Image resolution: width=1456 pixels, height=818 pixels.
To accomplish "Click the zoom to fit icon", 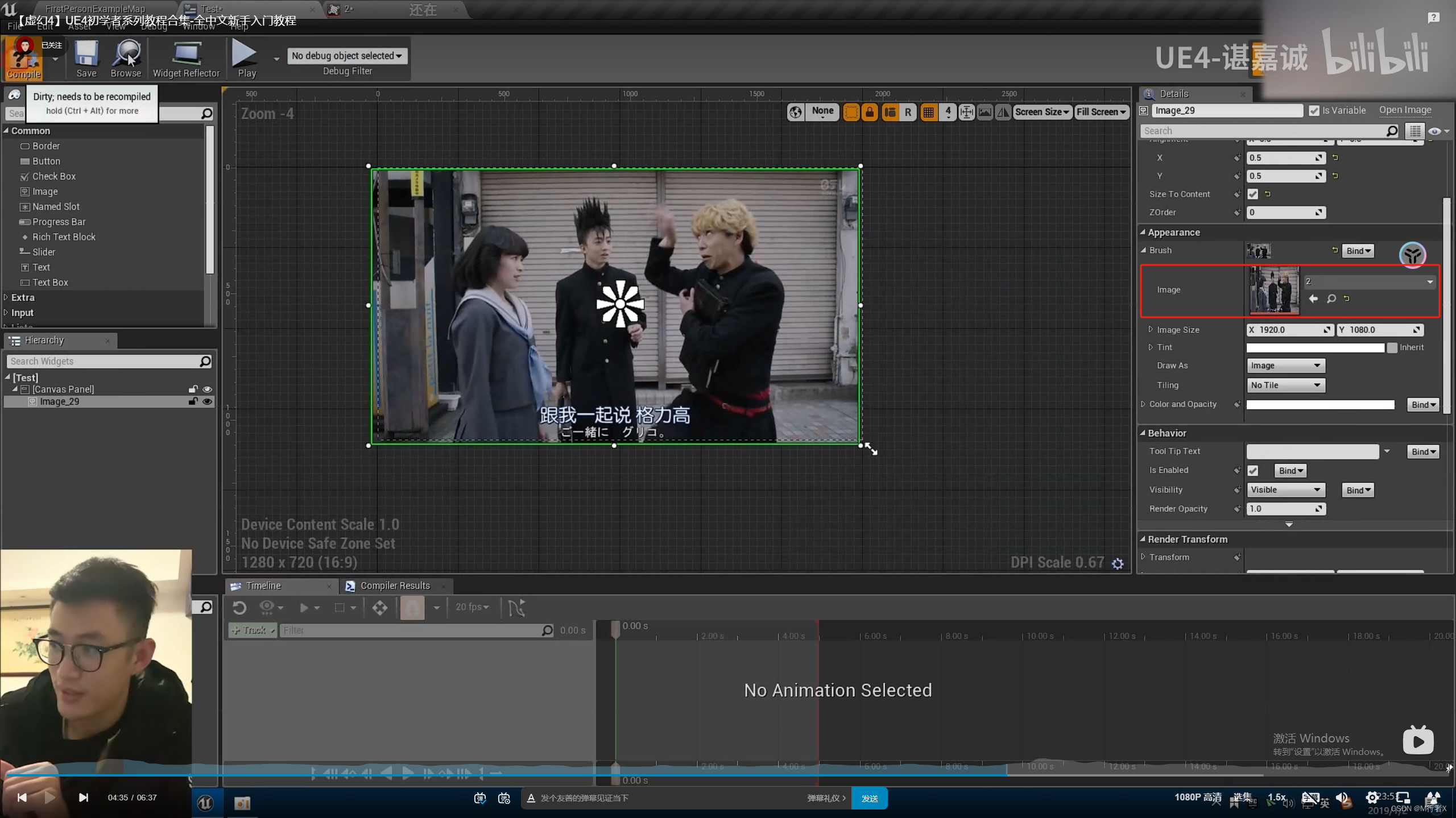I will [x=966, y=112].
